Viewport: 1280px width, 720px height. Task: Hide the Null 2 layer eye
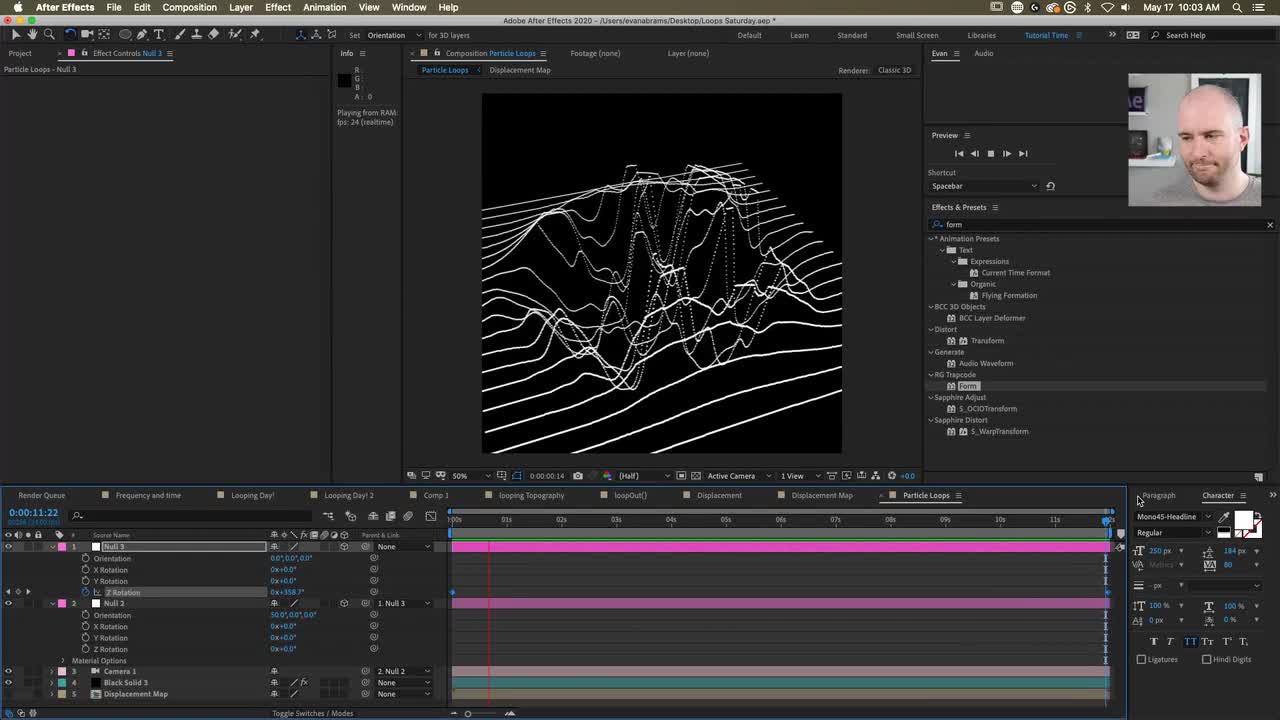click(8, 603)
